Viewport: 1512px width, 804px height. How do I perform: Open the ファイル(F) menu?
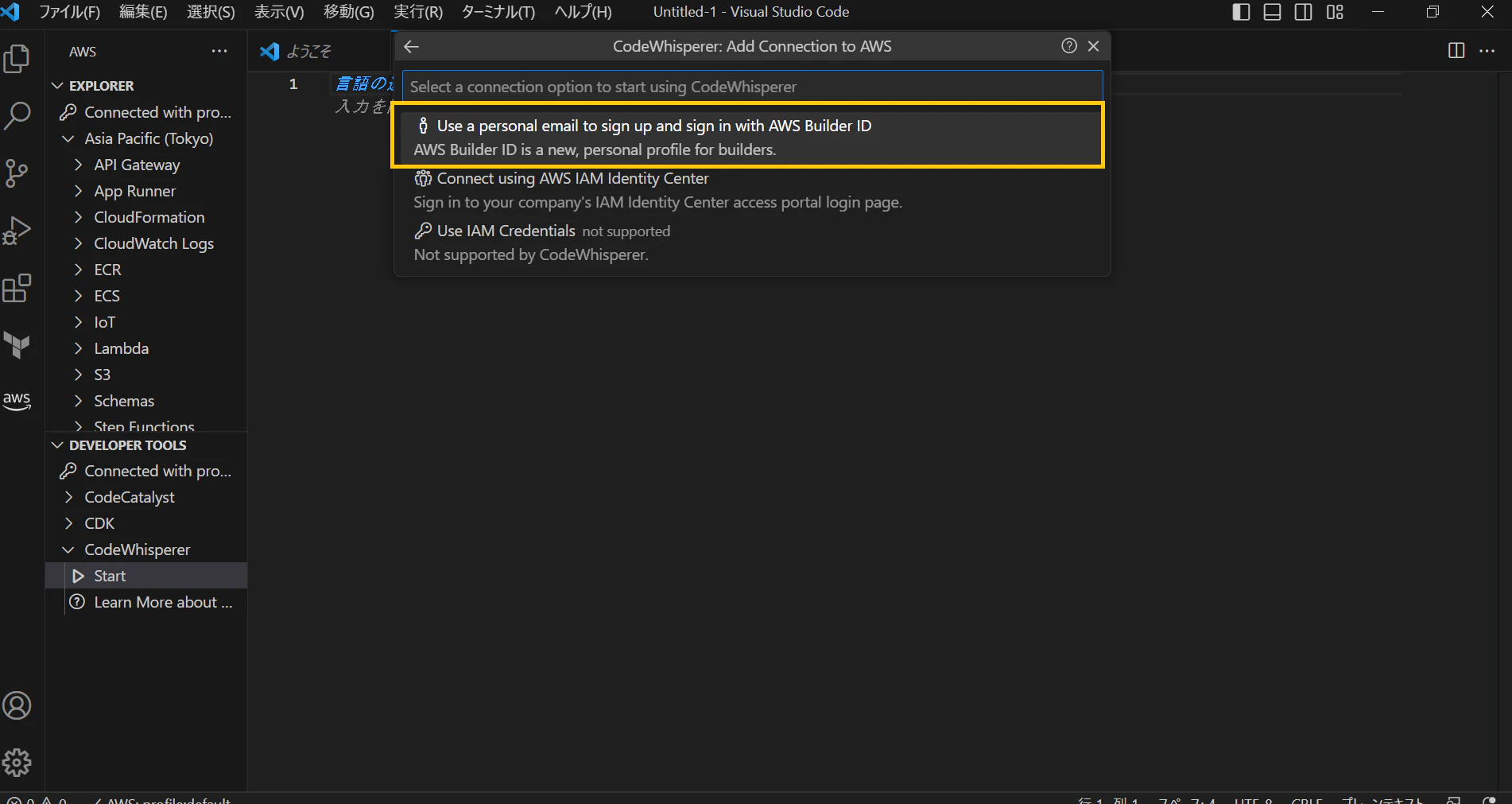[x=70, y=12]
